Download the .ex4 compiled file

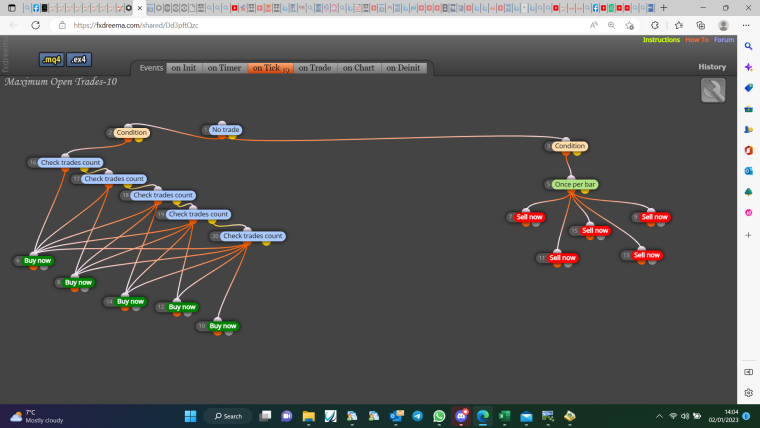79,60
